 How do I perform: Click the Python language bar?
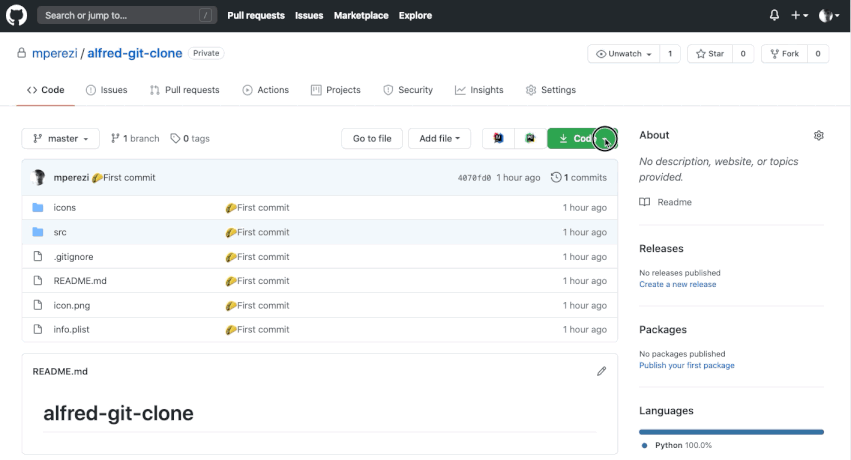pyautogui.click(x=731, y=432)
